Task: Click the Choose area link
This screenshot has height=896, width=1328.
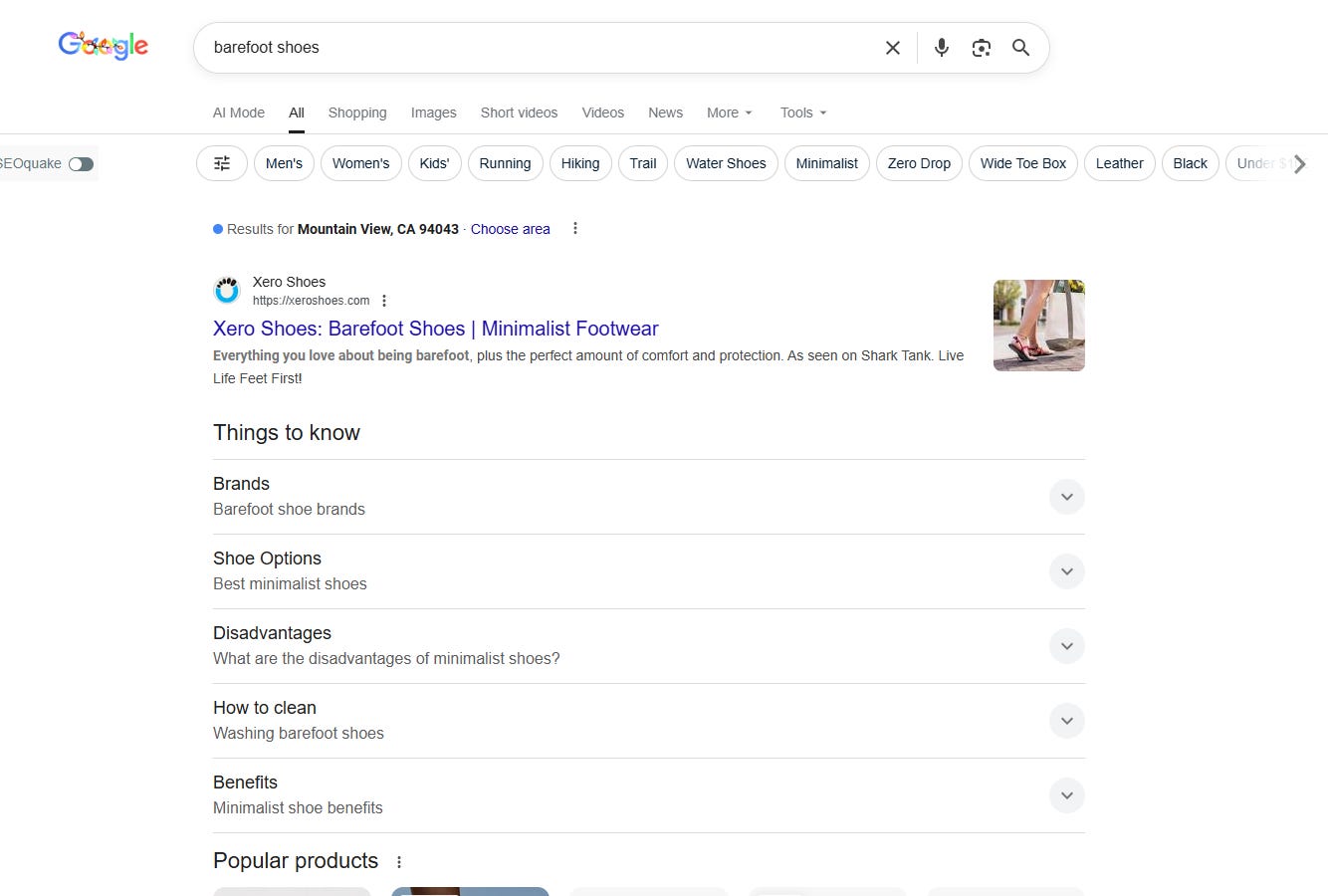Action: point(510,229)
